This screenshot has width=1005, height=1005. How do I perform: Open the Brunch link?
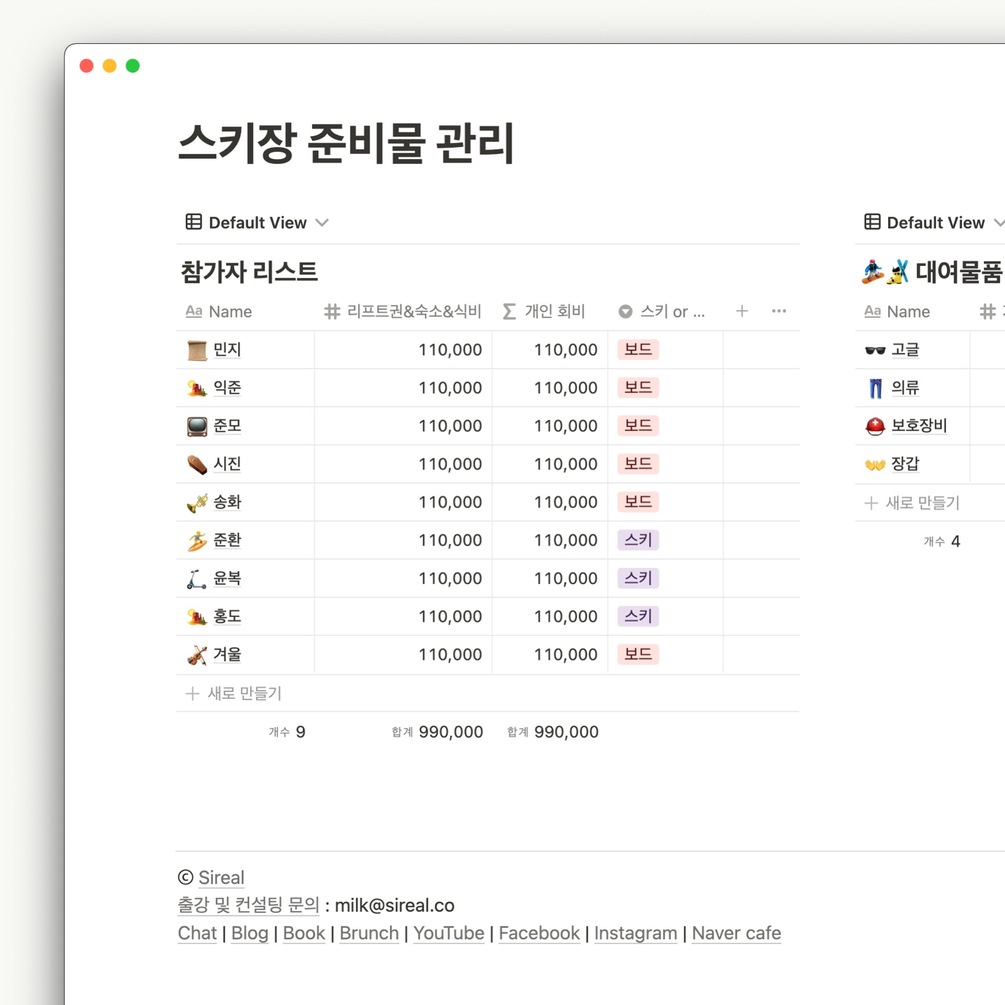(x=369, y=933)
